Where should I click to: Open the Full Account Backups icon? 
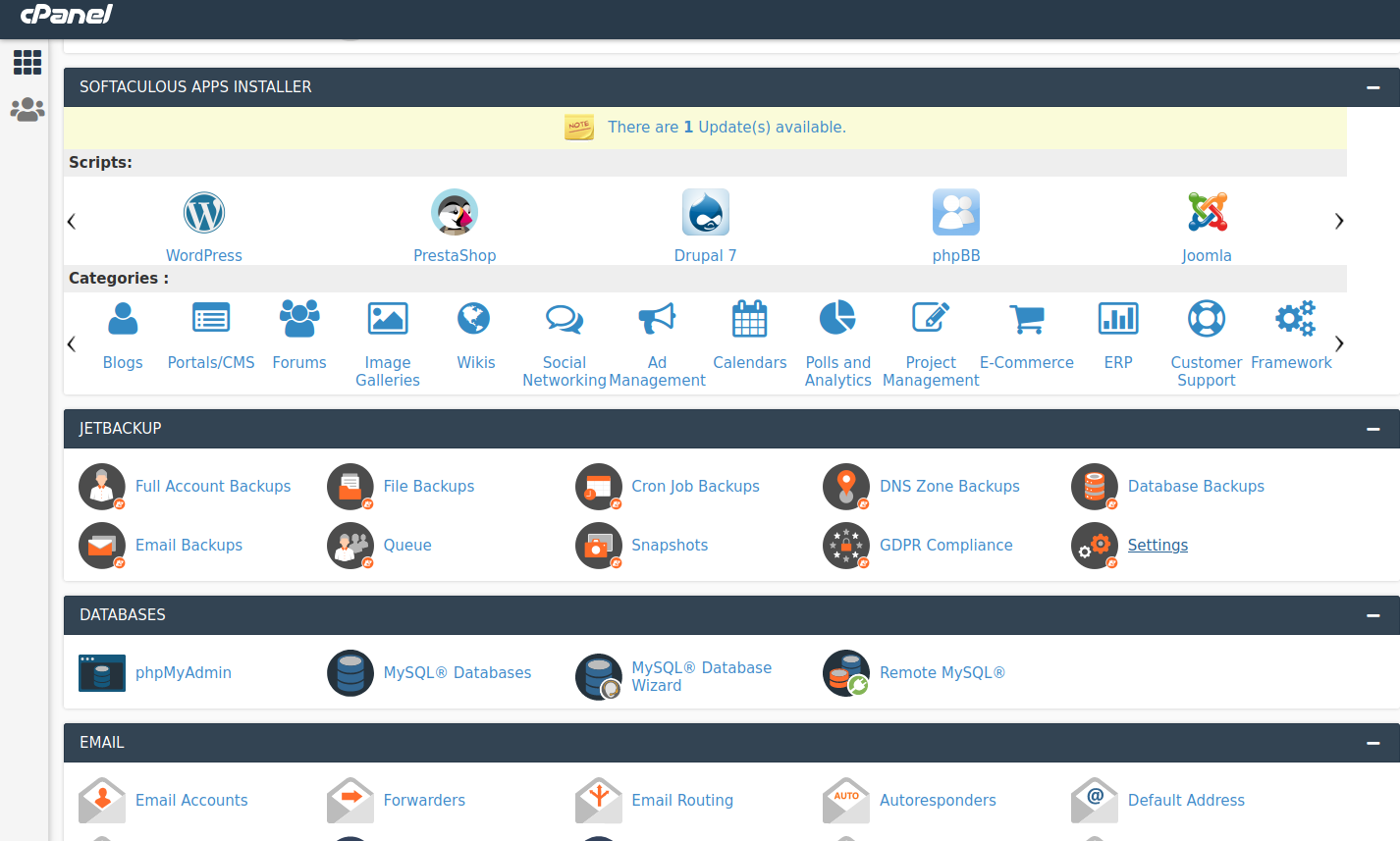102,487
